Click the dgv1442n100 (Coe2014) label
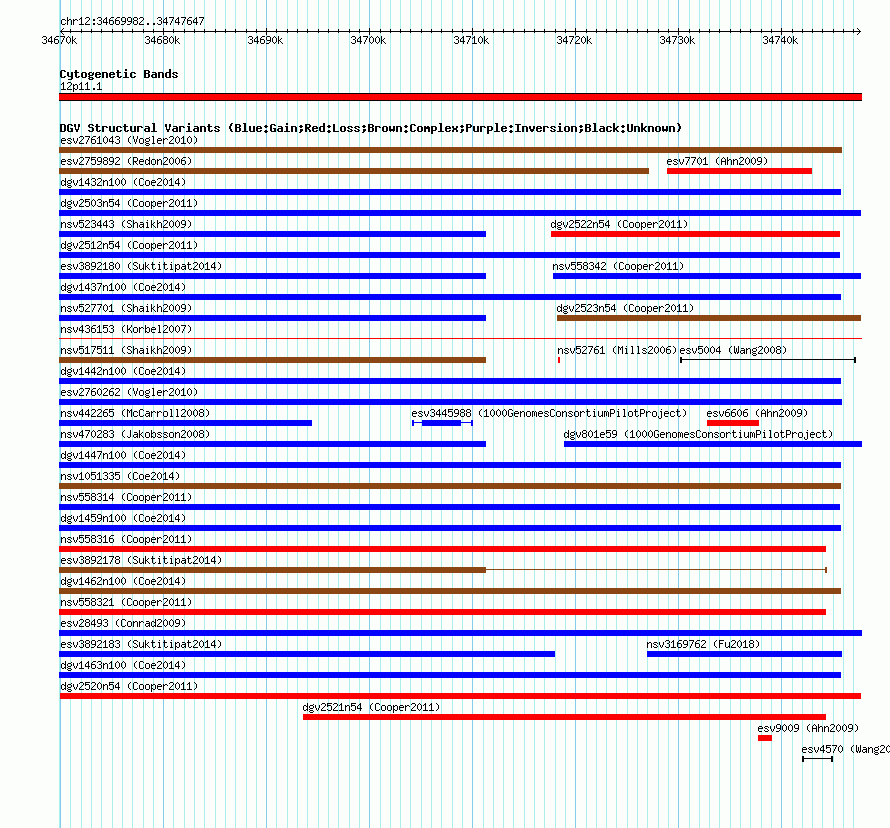This screenshot has width=890, height=828. click(x=123, y=371)
